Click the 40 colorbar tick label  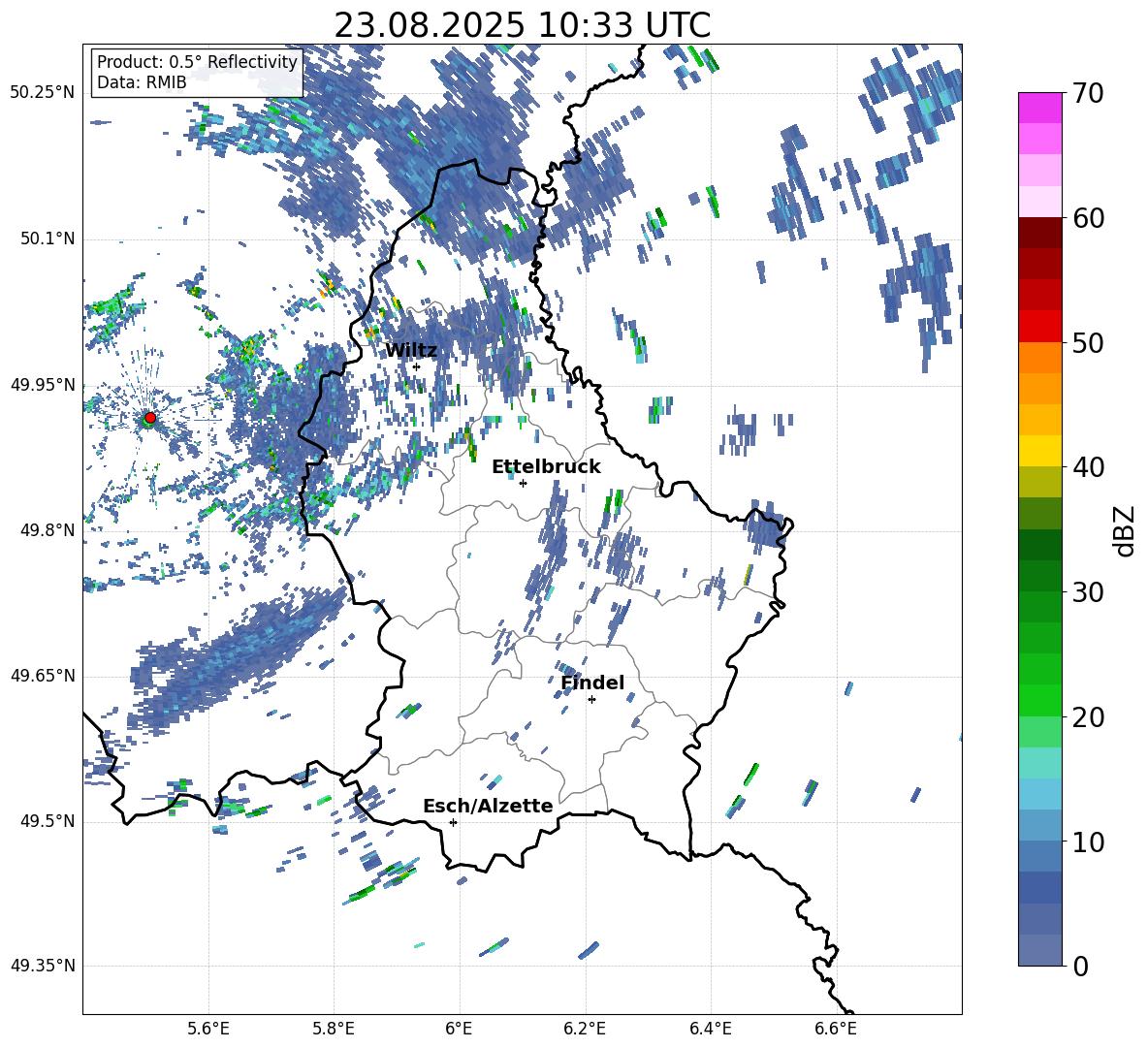coord(1088,467)
